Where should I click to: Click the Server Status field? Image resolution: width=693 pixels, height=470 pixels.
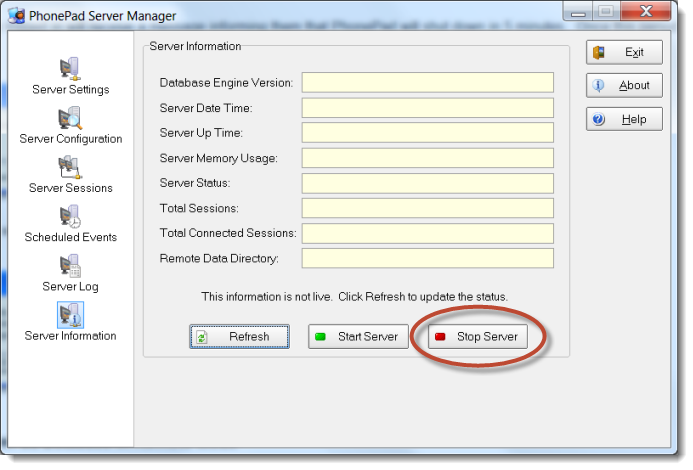(x=428, y=183)
